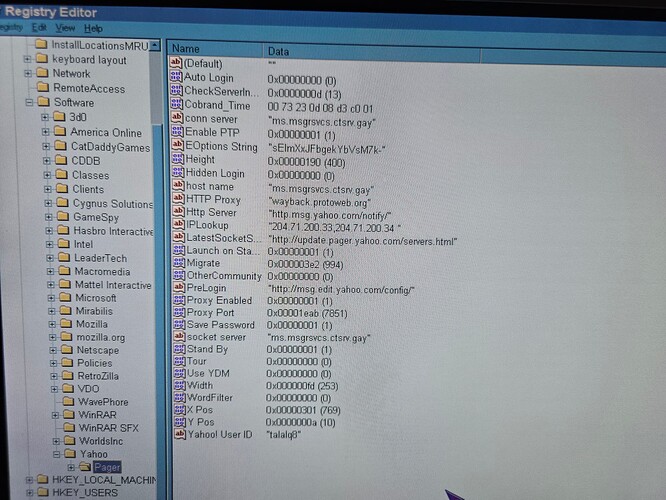The width and height of the screenshot is (666, 500).
Task: Select the Hidden Login value name
Action: (x=215, y=173)
